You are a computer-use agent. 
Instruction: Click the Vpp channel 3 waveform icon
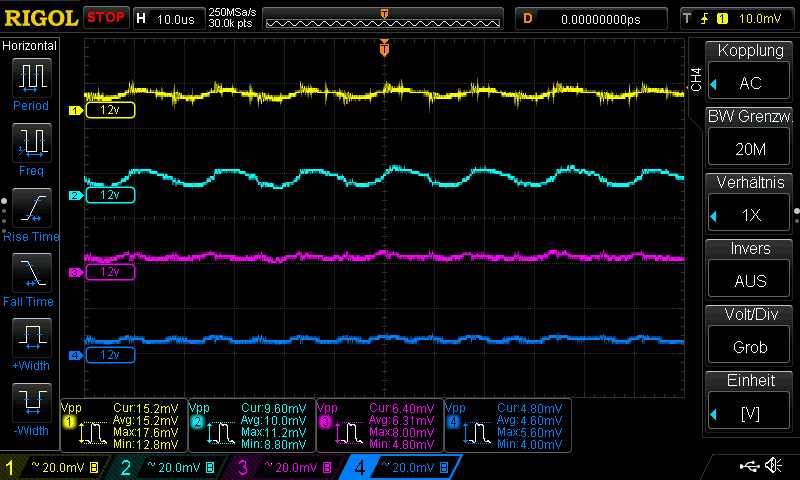pos(348,433)
